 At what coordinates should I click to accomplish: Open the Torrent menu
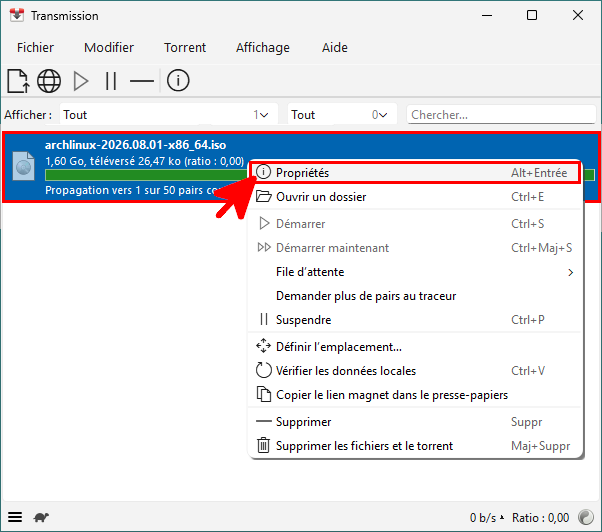coord(185,48)
